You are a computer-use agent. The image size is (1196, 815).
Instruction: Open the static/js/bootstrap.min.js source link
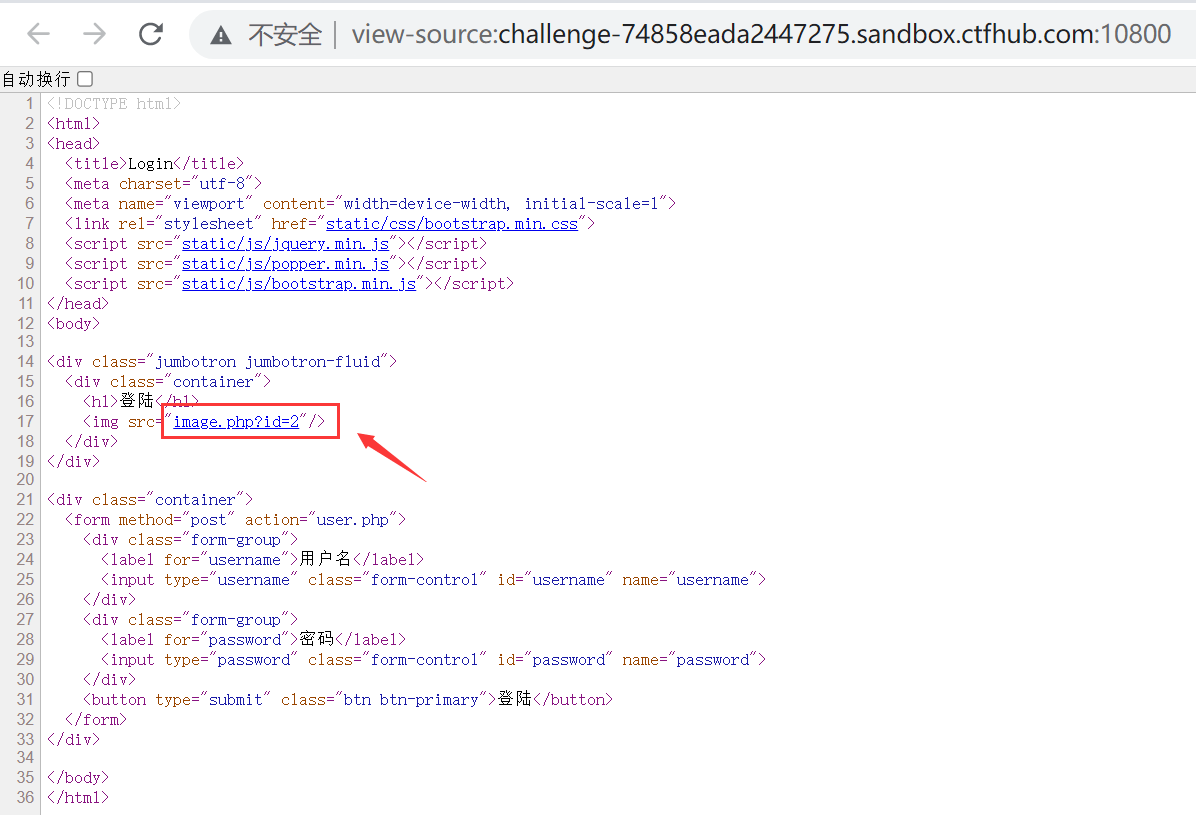click(298, 284)
